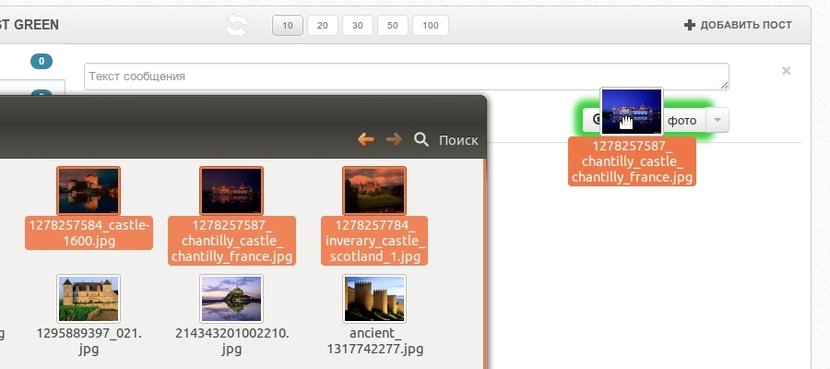Click the refresh arrows icon in header
Image resolution: width=830 pixels, height=369 pixels.
(x=236, y=25)
